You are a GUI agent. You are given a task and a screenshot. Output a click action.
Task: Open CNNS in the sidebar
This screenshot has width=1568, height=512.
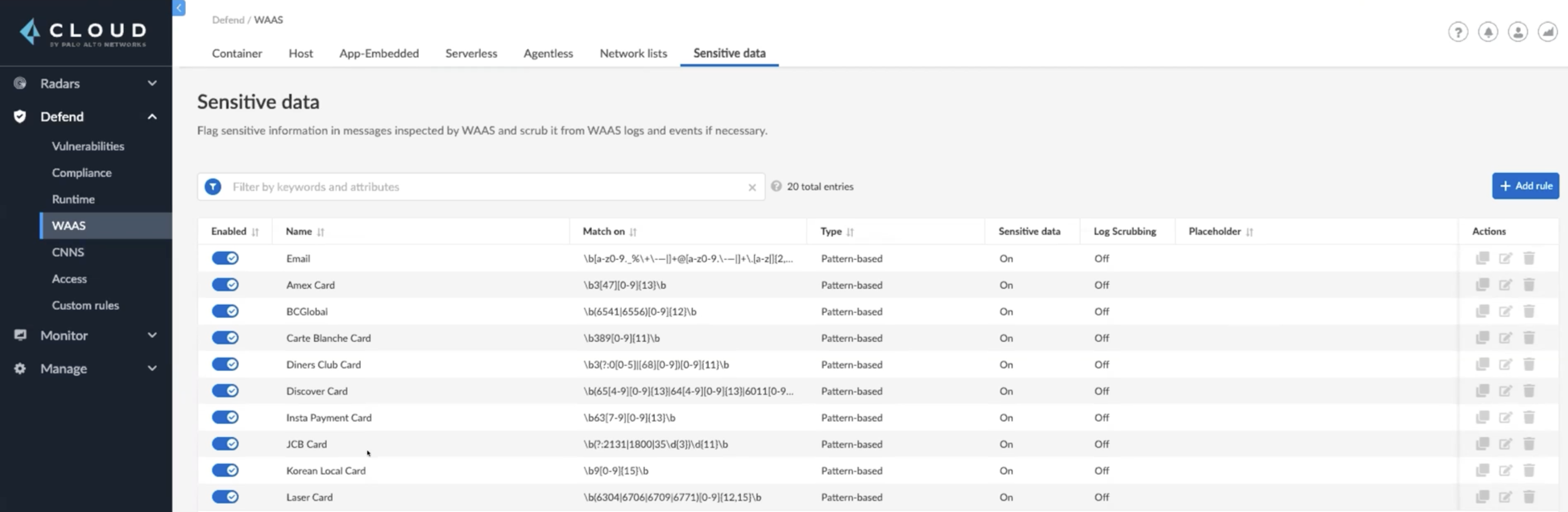click(x=68, y=252)
